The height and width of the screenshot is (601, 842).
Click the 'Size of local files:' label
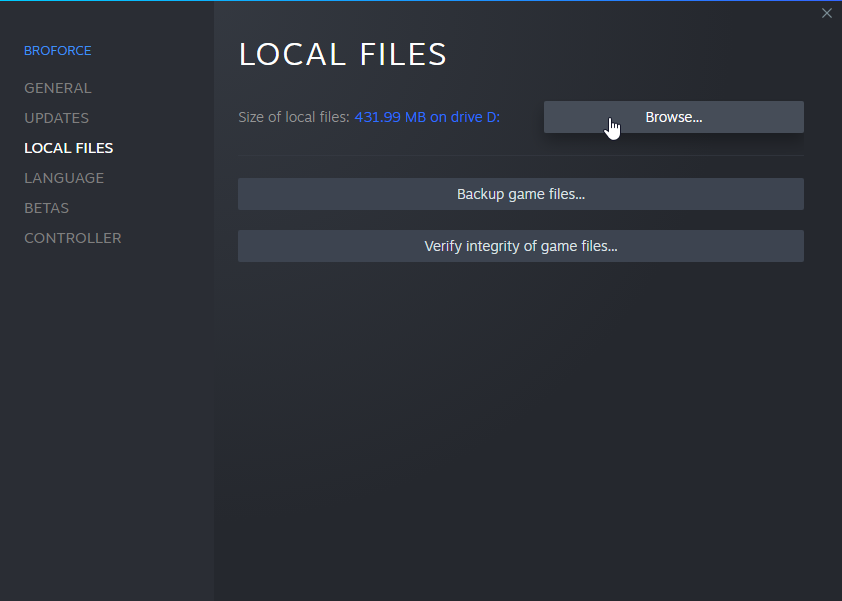[x=294, y=117]
